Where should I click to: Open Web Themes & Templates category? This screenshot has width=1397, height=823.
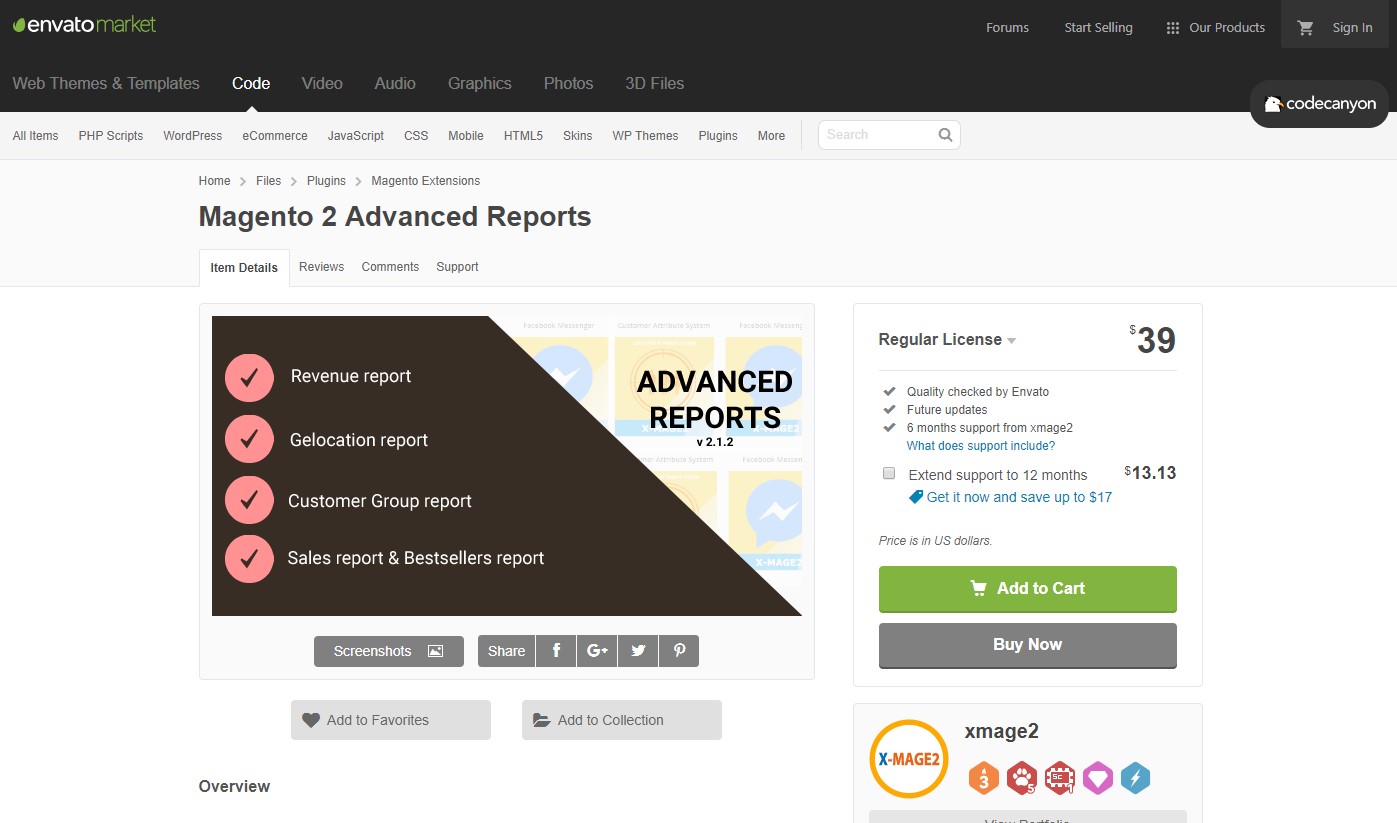coord(106,84)
